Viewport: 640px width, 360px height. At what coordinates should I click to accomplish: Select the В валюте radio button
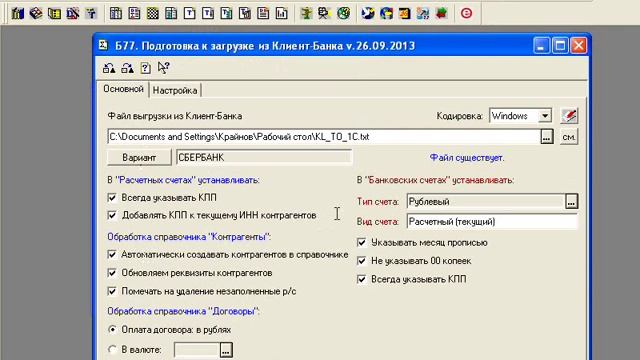coord(112,349)
